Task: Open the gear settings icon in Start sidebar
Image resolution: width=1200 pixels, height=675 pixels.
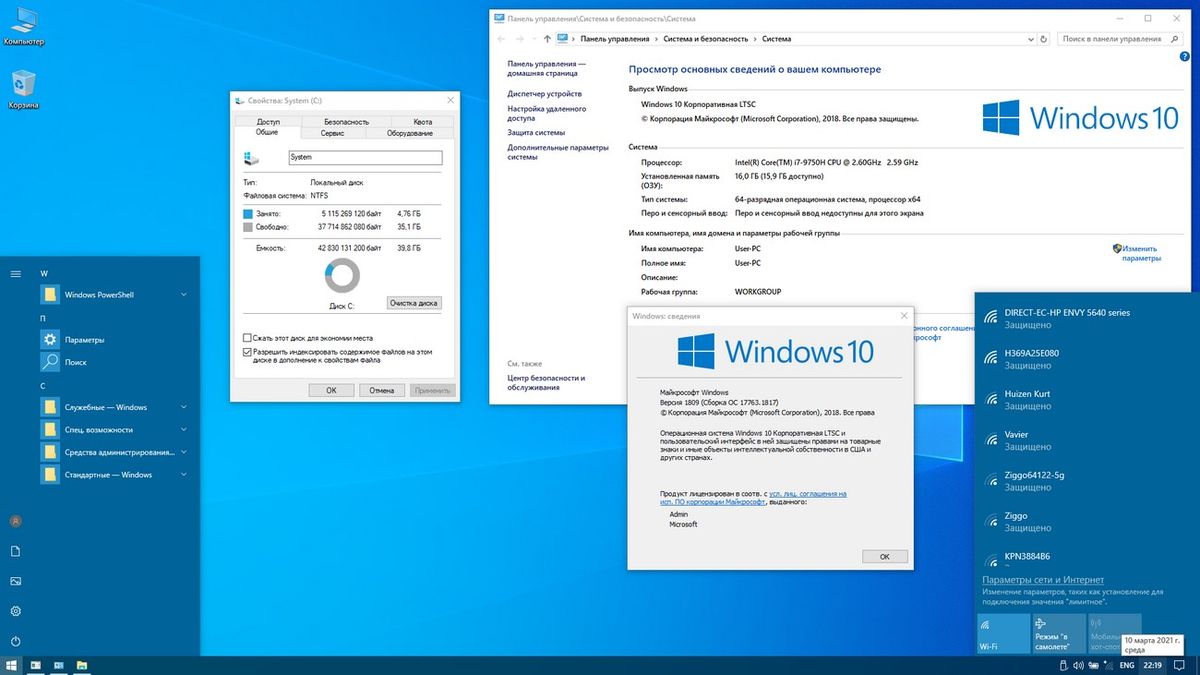Action: tap(15, 611)
